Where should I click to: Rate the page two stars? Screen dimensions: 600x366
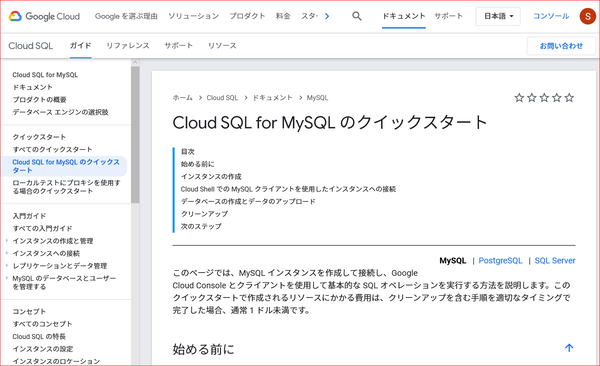tap(532, 98)
